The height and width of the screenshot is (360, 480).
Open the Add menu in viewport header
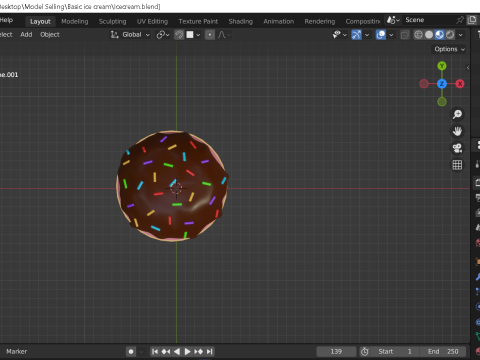click(x=26, y=35)
